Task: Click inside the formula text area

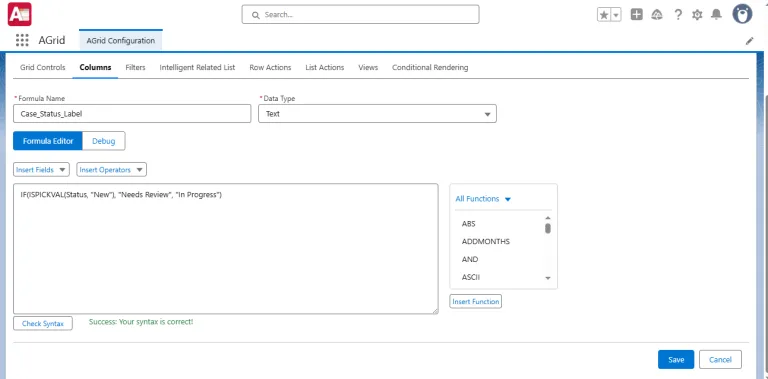Action: [x=226, y=249]
